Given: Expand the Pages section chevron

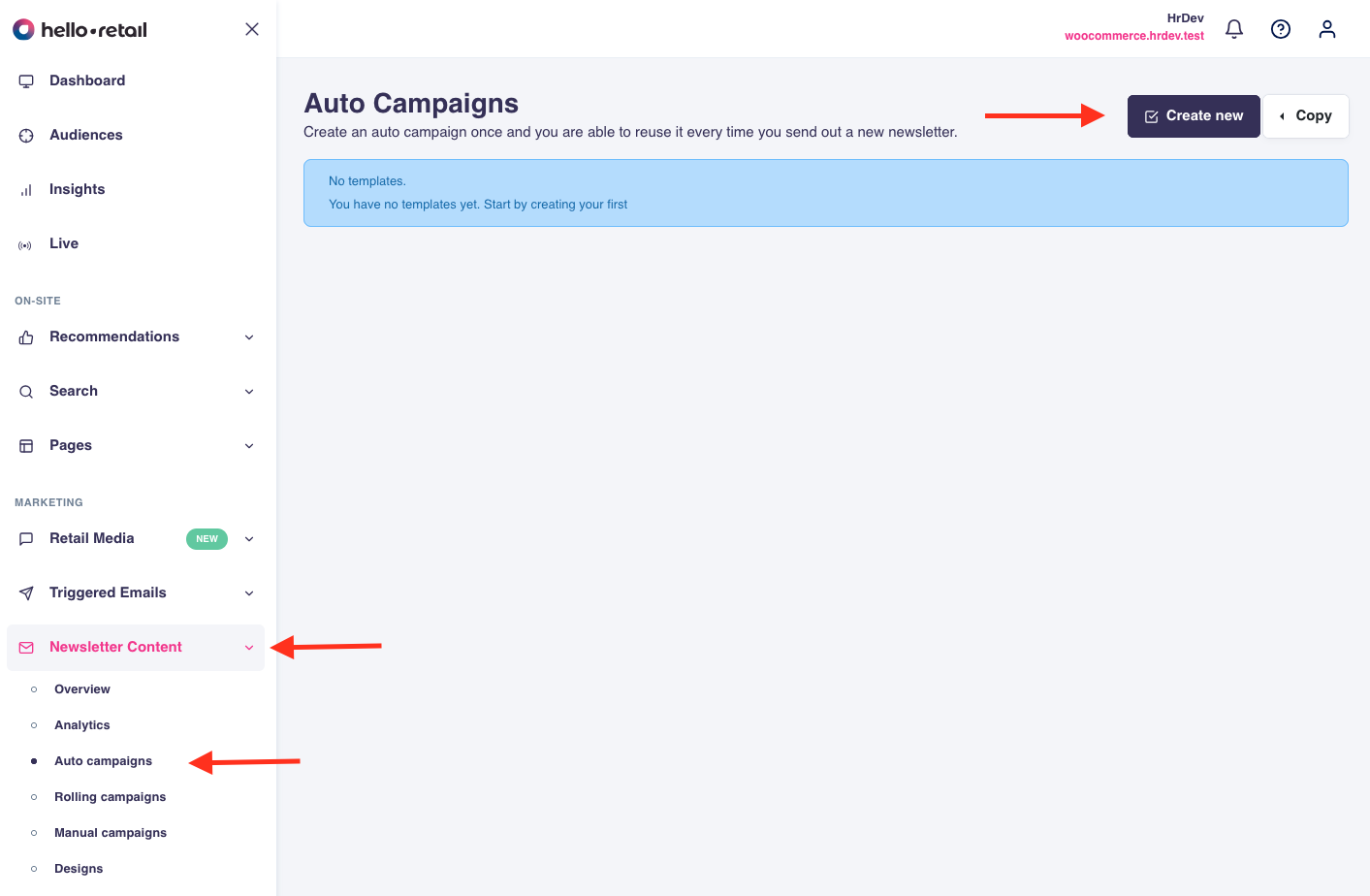Looking at the screenshot, I should click(x=249, y=446).
